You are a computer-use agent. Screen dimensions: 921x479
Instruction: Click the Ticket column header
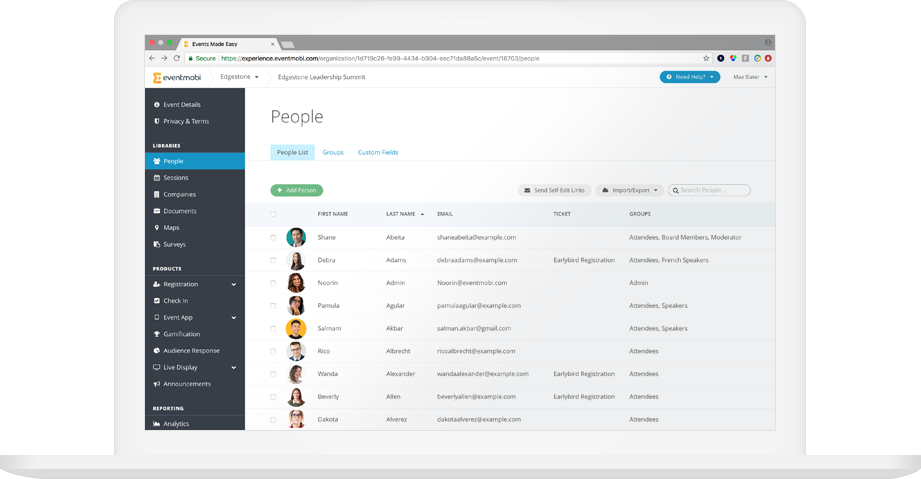[x=562, y=214]
